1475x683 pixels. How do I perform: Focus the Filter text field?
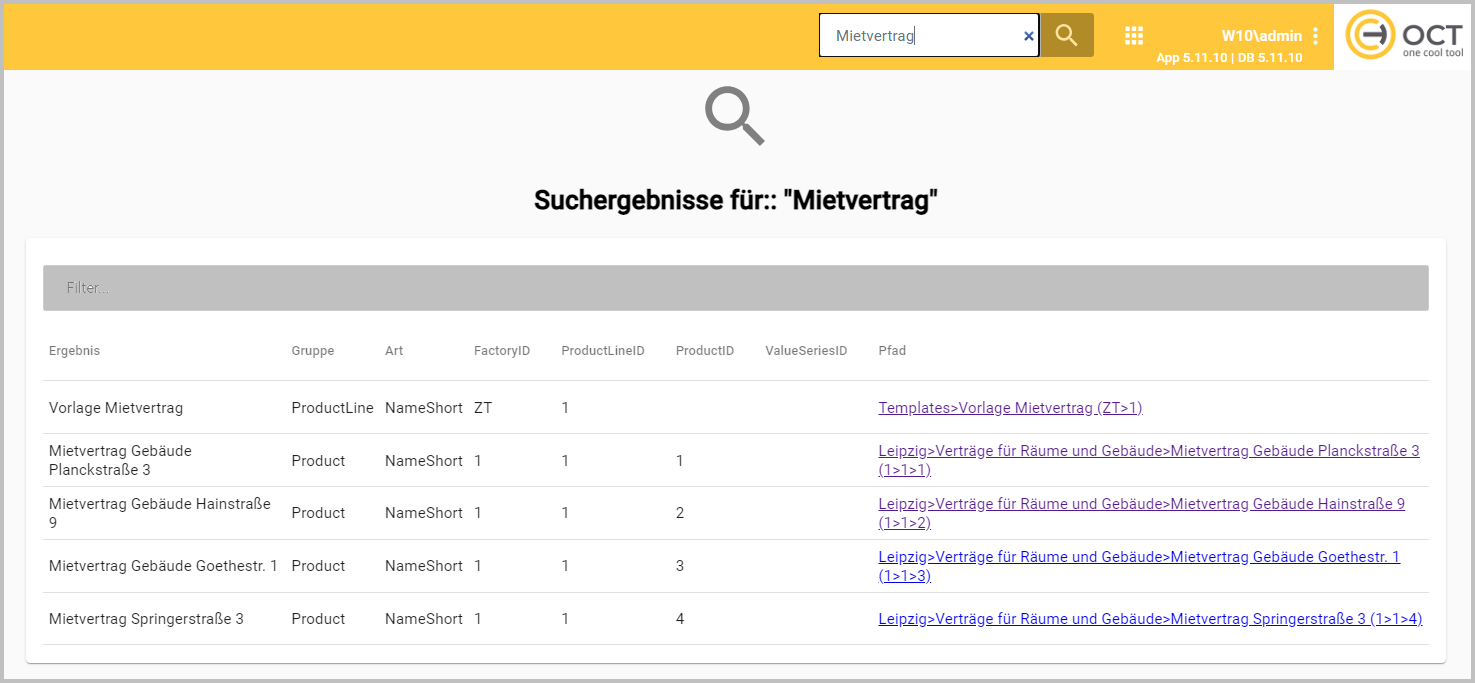click(735, 288)
